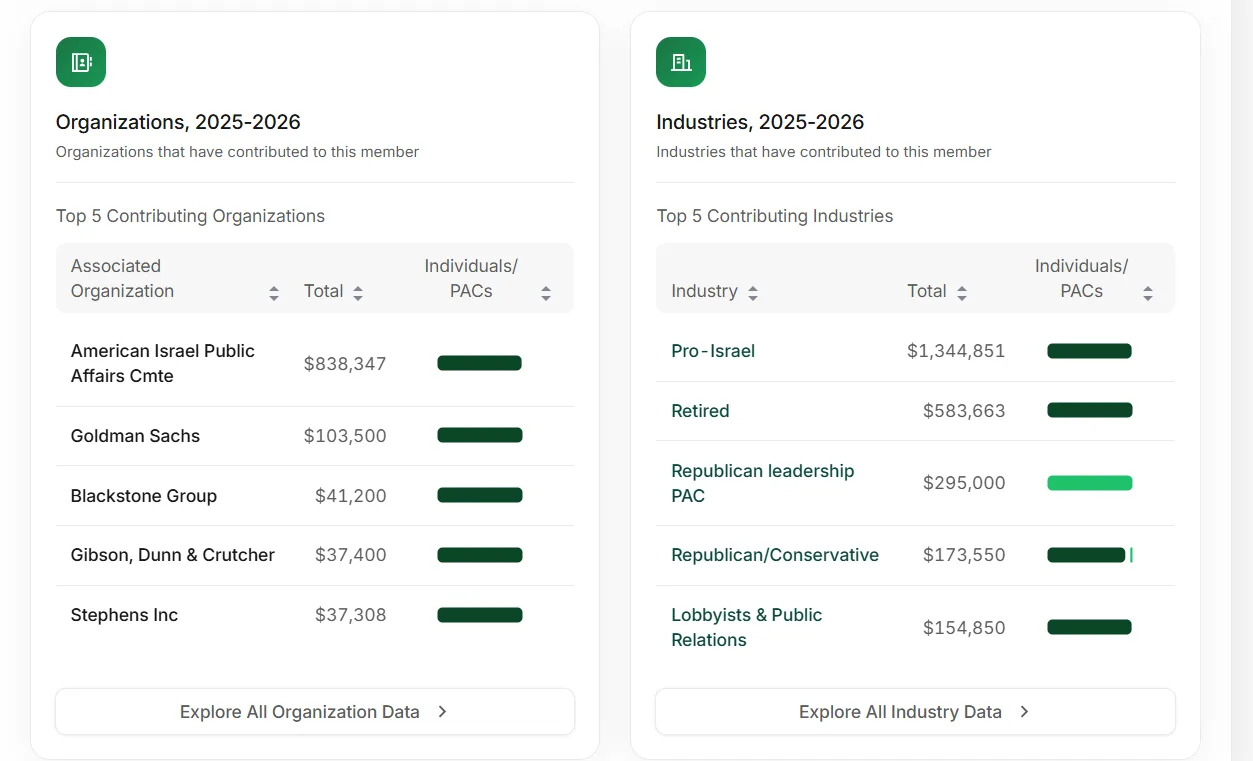Click the light green Republican leadership PAC bar
Image resolution: width=1253 pixels, height=761 pixels.
pos(1090,483)
